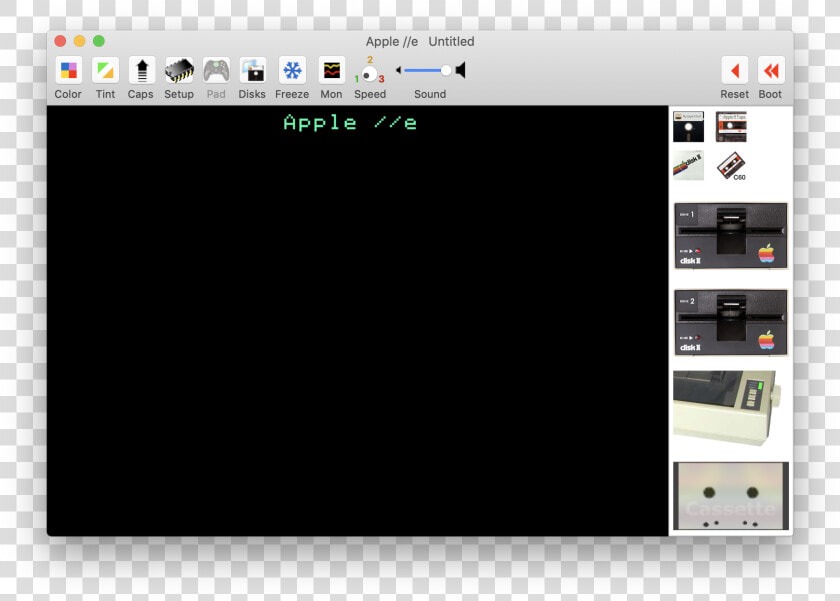Select the floppy disk image thumbnail
840x601 pixels.
(x=688, y=127)
